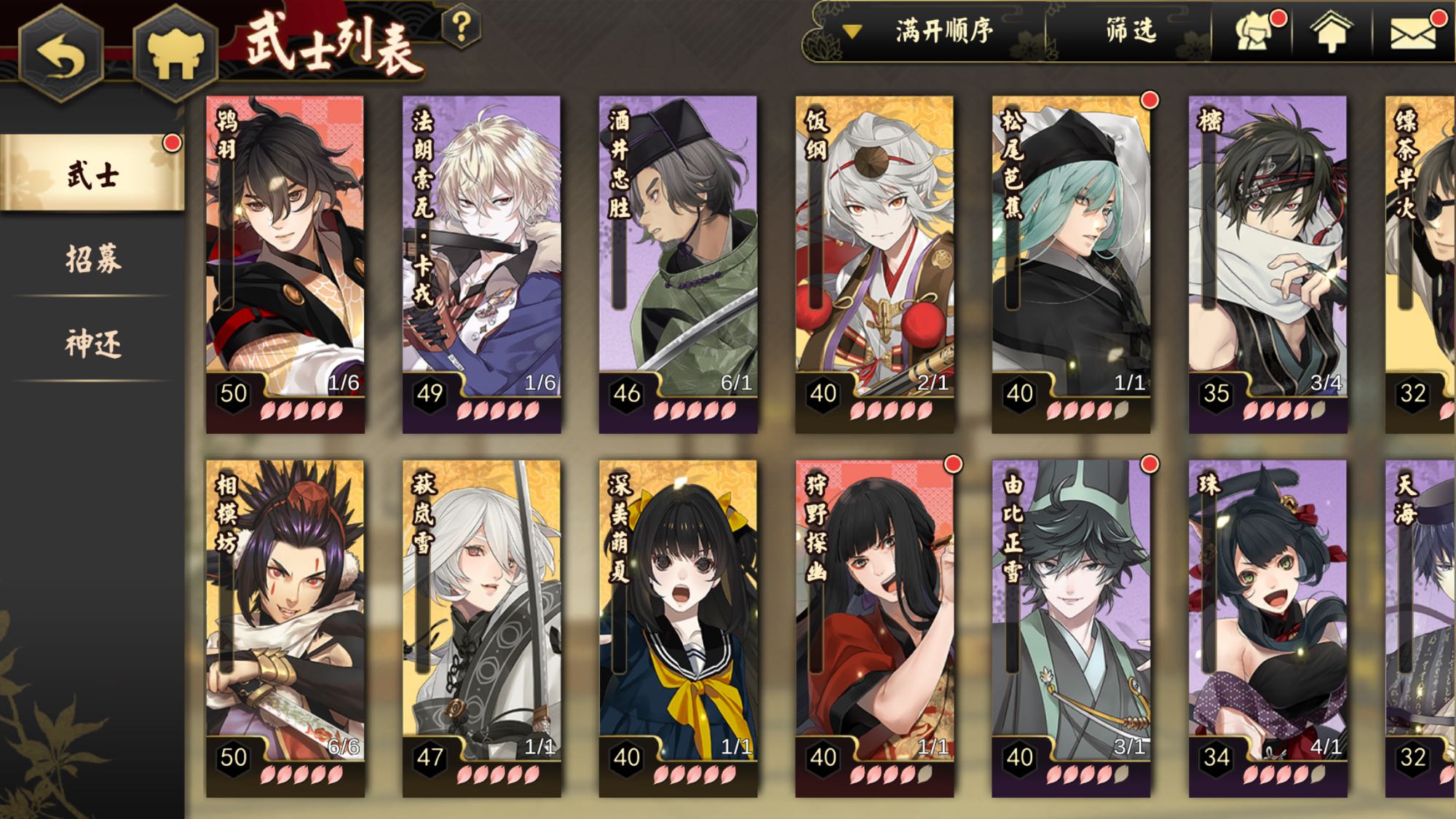Pick the 深美萌夏 schoolgirl card

(678, 628)
